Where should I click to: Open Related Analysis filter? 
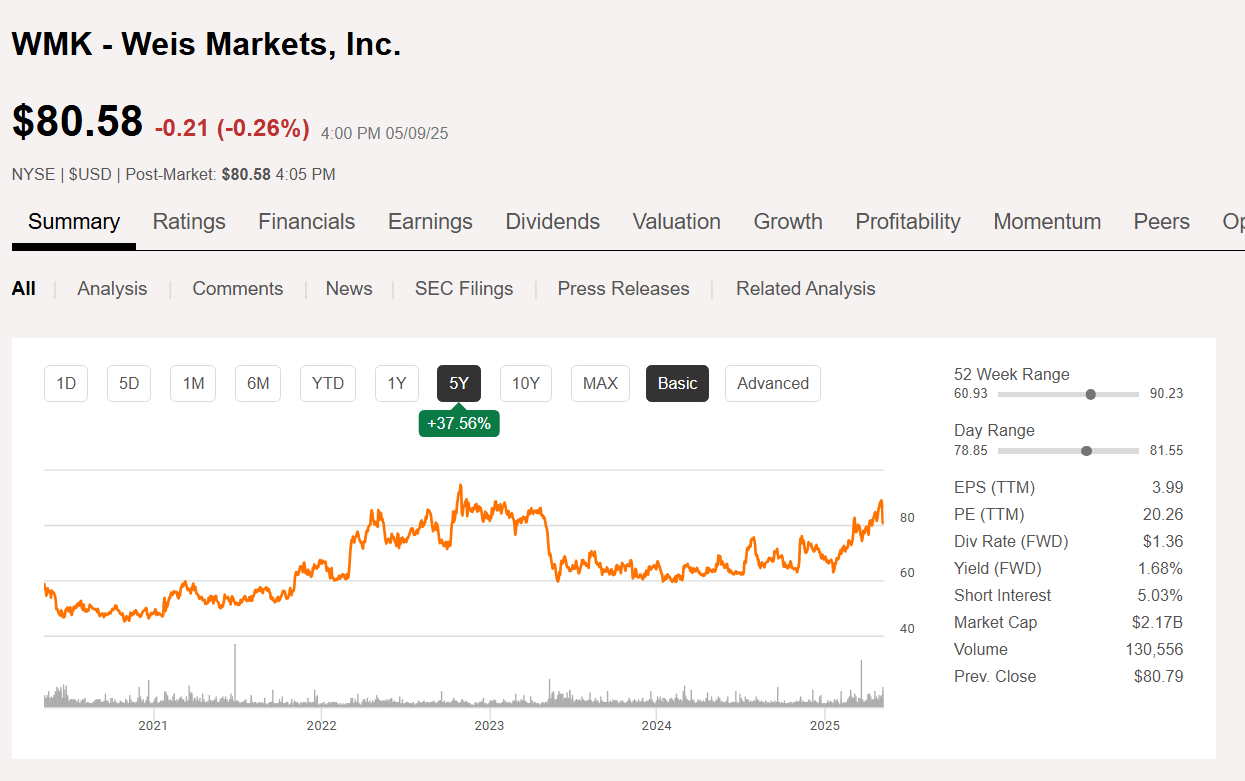(805, 289)
